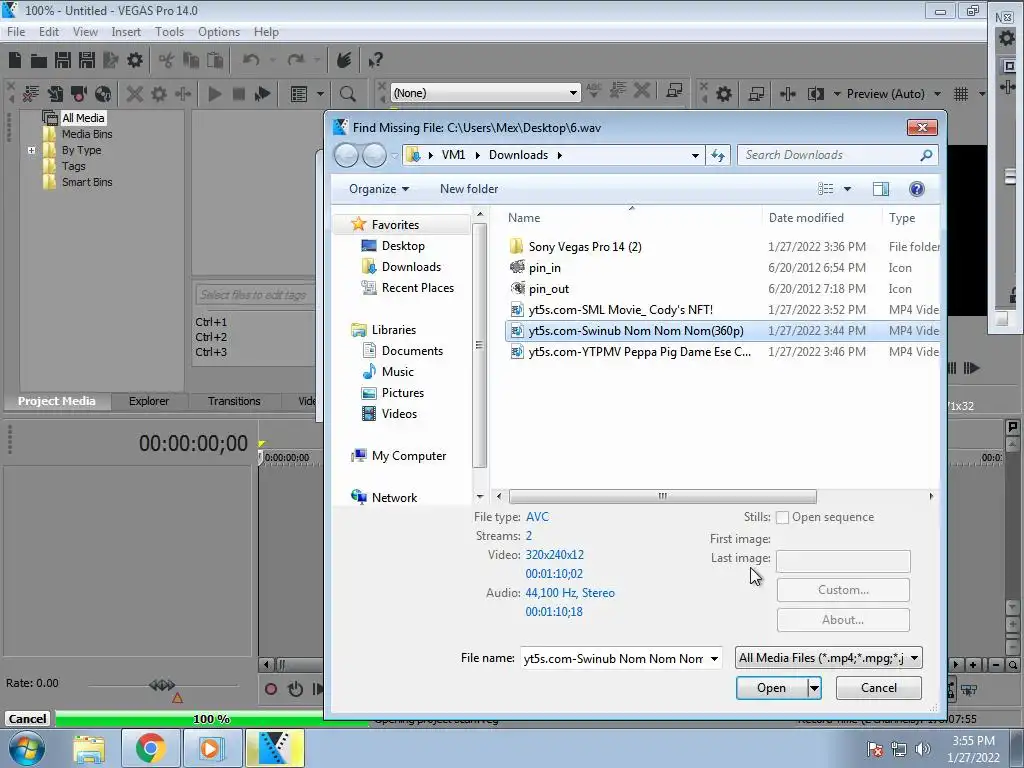Toggle the preview pane icon in dialog

click(880, 189)
